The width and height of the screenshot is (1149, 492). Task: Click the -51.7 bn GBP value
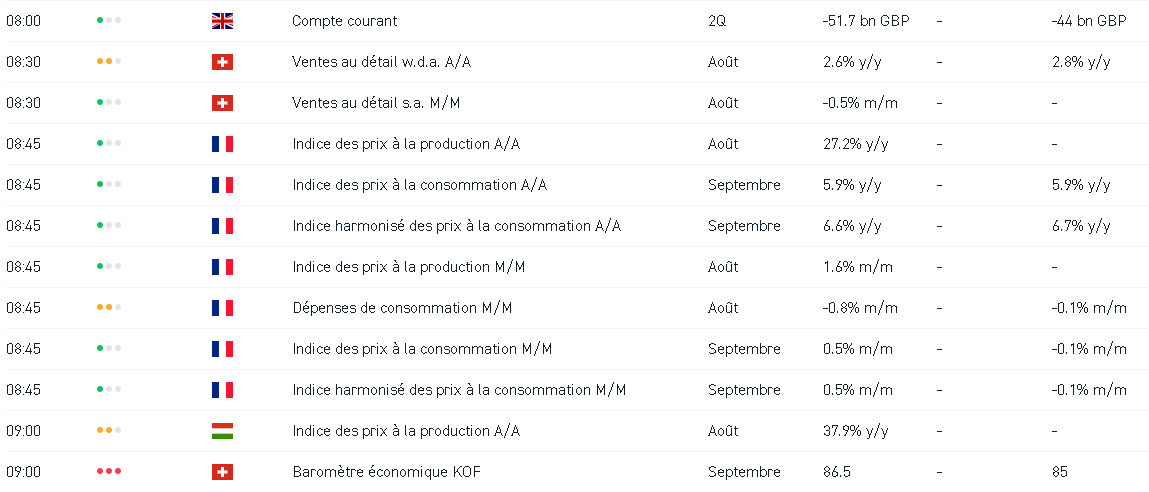click(865, 21)
